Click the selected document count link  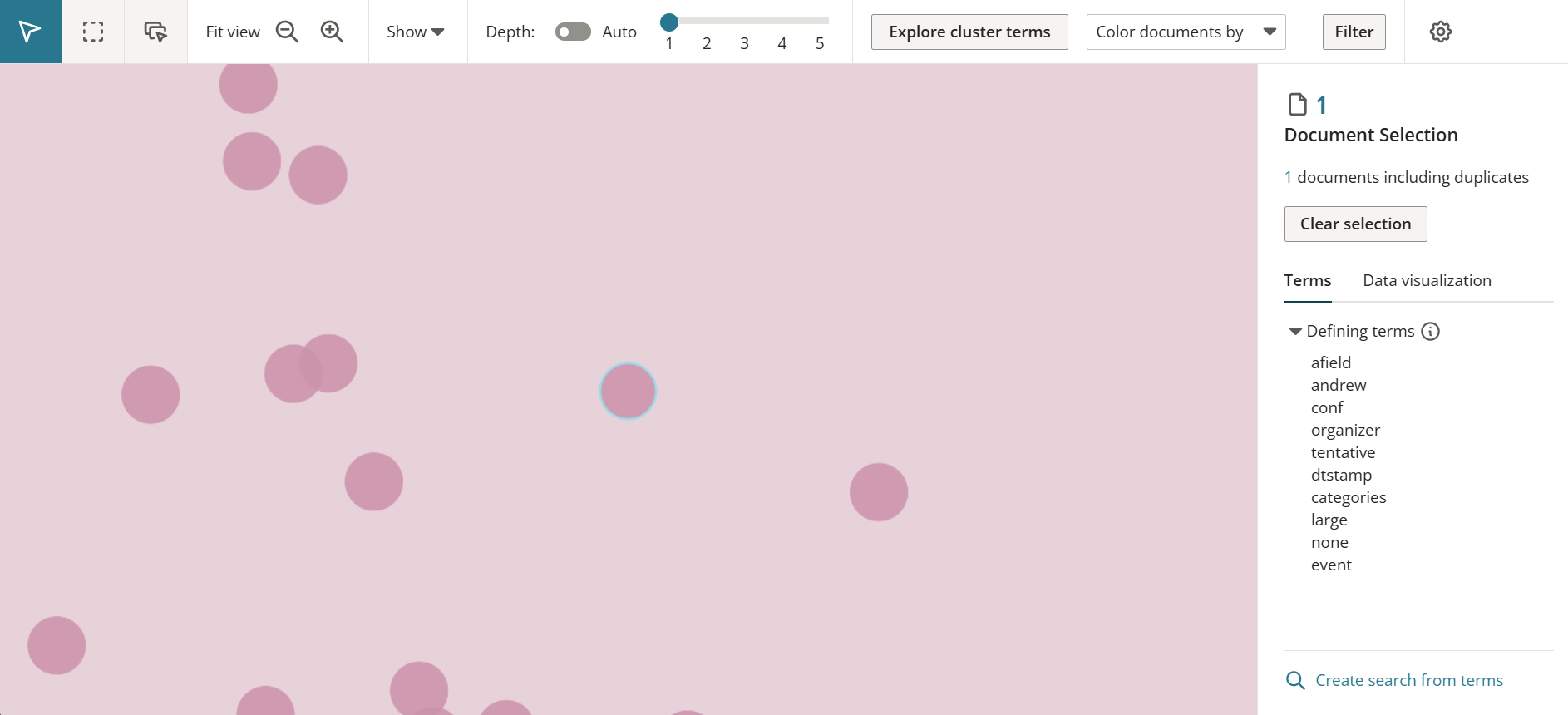(x=1321, y=105)
